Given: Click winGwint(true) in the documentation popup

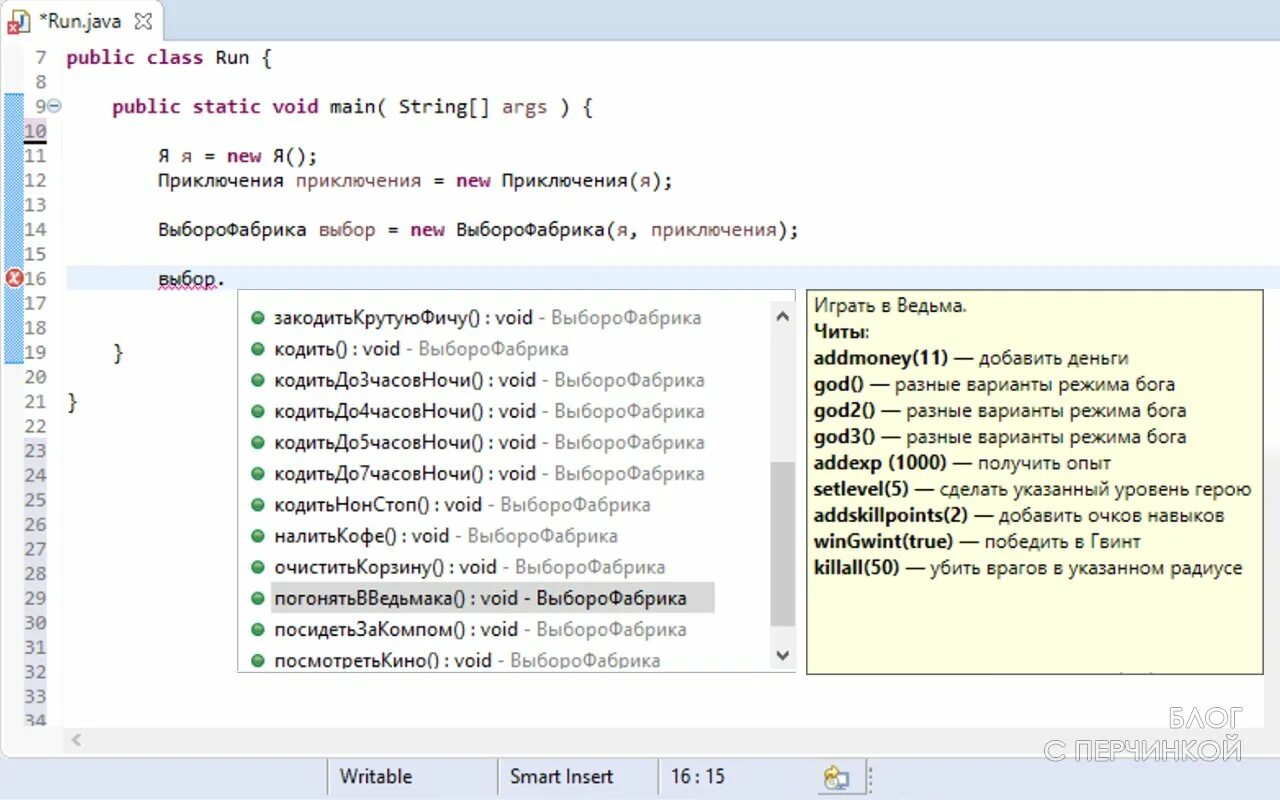Looking at the screenshot, I should 884,542.
